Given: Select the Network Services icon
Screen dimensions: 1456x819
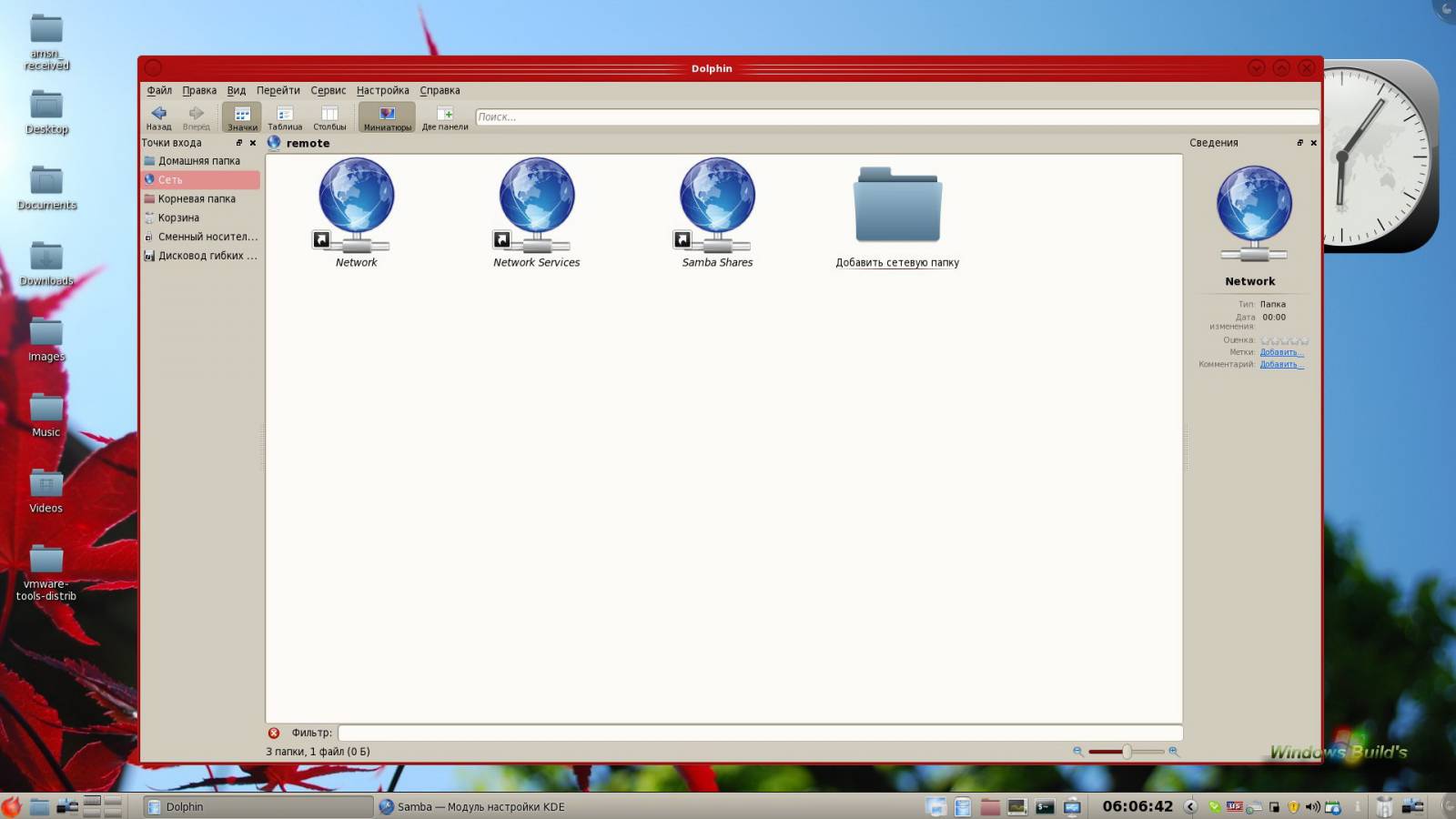Looking at the screenshot, I should (536, 206).
